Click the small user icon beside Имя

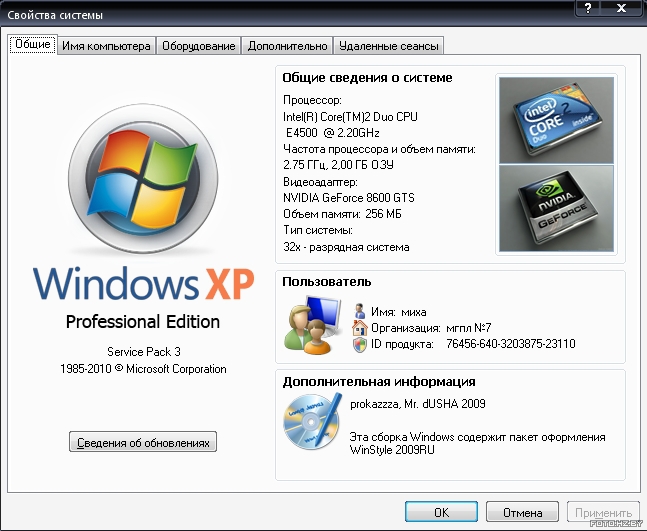[359, 311]
